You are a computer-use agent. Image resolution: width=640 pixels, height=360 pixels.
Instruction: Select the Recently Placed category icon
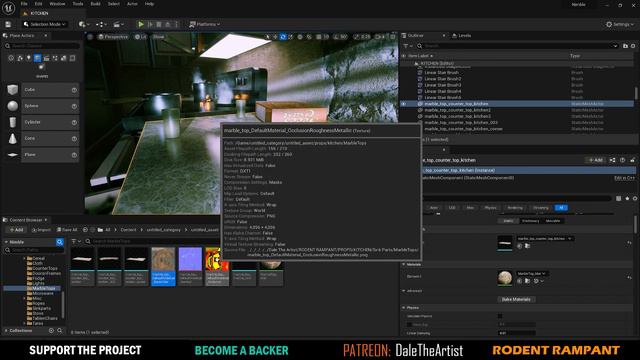pyautogui.click(x=11, y=58)
